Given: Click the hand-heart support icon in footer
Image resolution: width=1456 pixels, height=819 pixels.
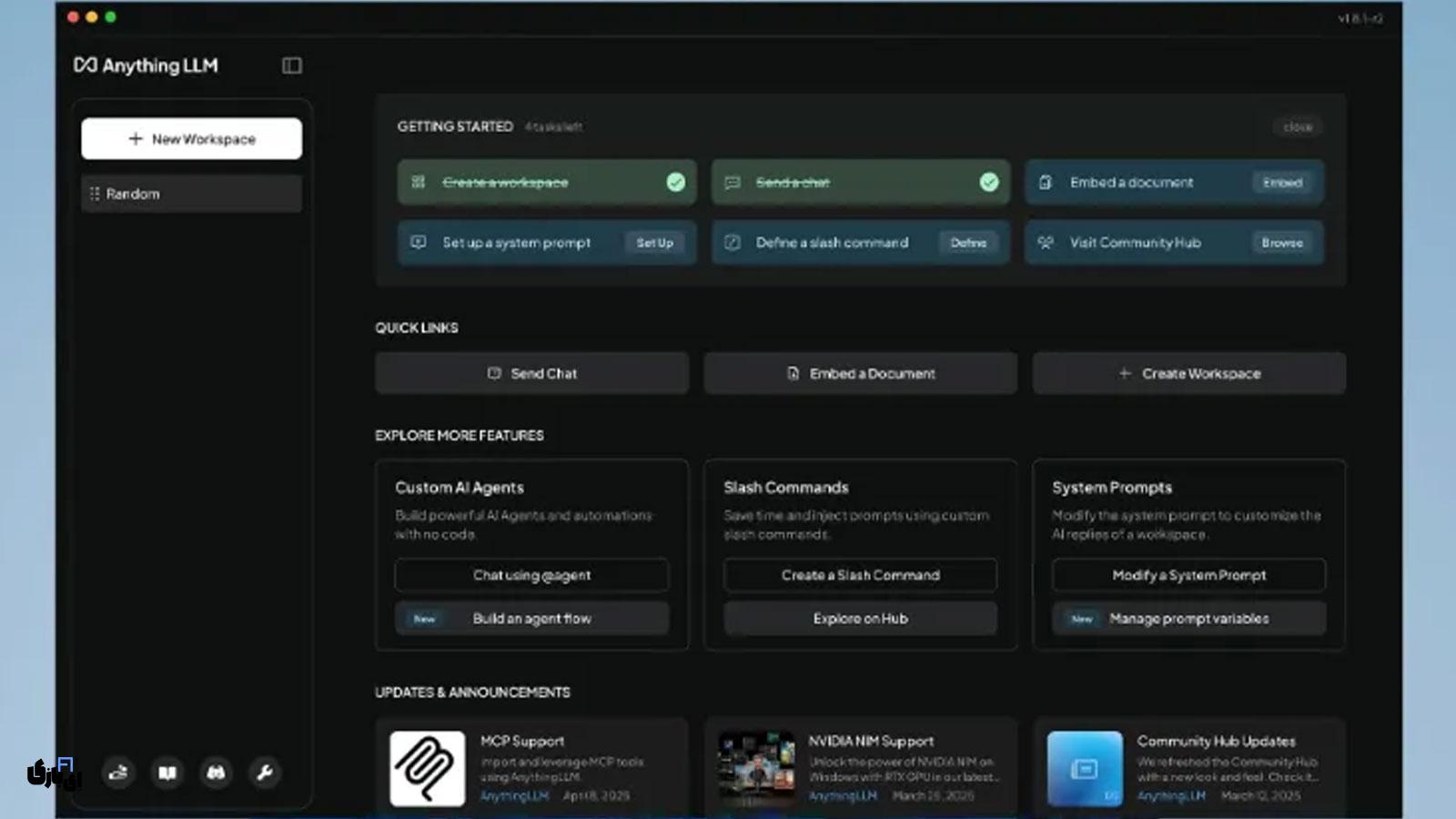Looking at the screenshot, I should tap(118, 773).
